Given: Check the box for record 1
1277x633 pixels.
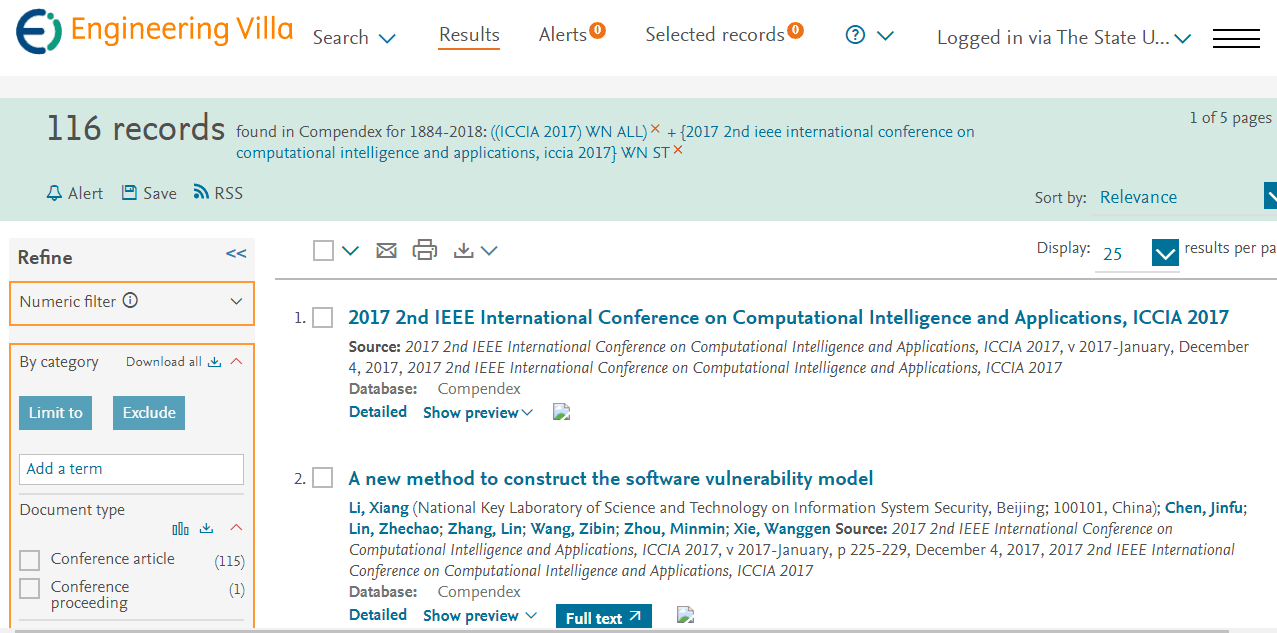Looking at the screenshot, I should pyautogui.click(x=322, y=318).
